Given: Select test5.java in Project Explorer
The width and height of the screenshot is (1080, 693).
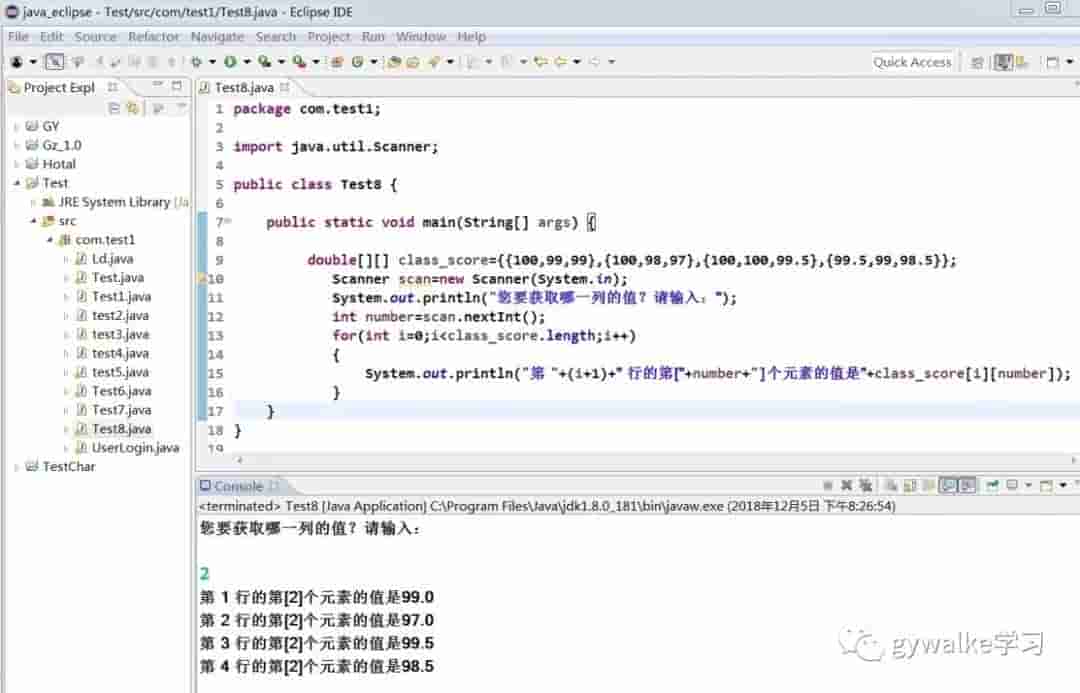Looking at the screenshot, I should 120,372.
